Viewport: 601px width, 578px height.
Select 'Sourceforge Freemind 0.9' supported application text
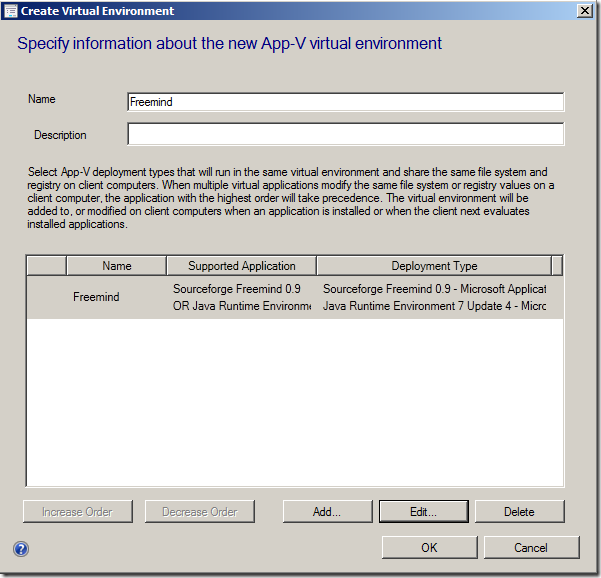[236, 289]
